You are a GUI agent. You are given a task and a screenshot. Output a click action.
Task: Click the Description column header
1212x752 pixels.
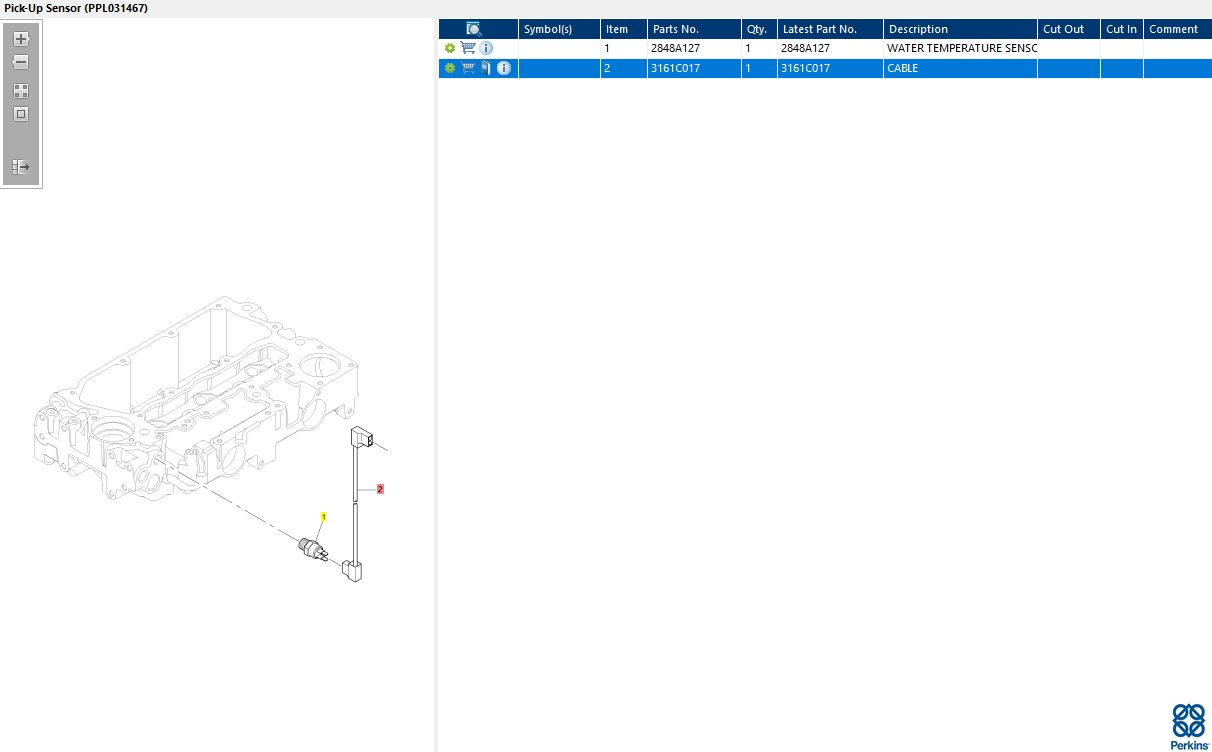960,29
